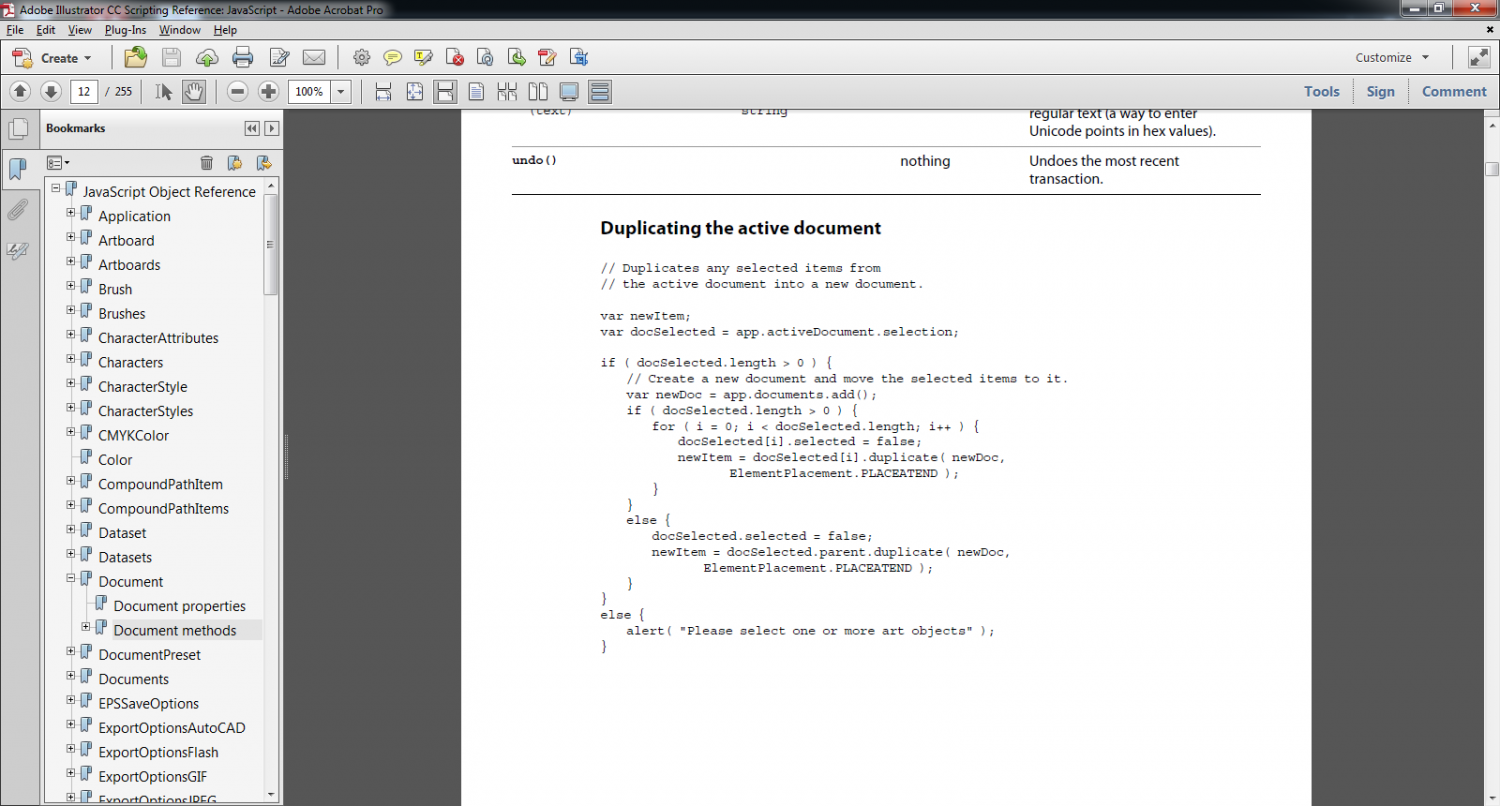
Task: Click the Rotate Pages icon
Action: (485, 57)
